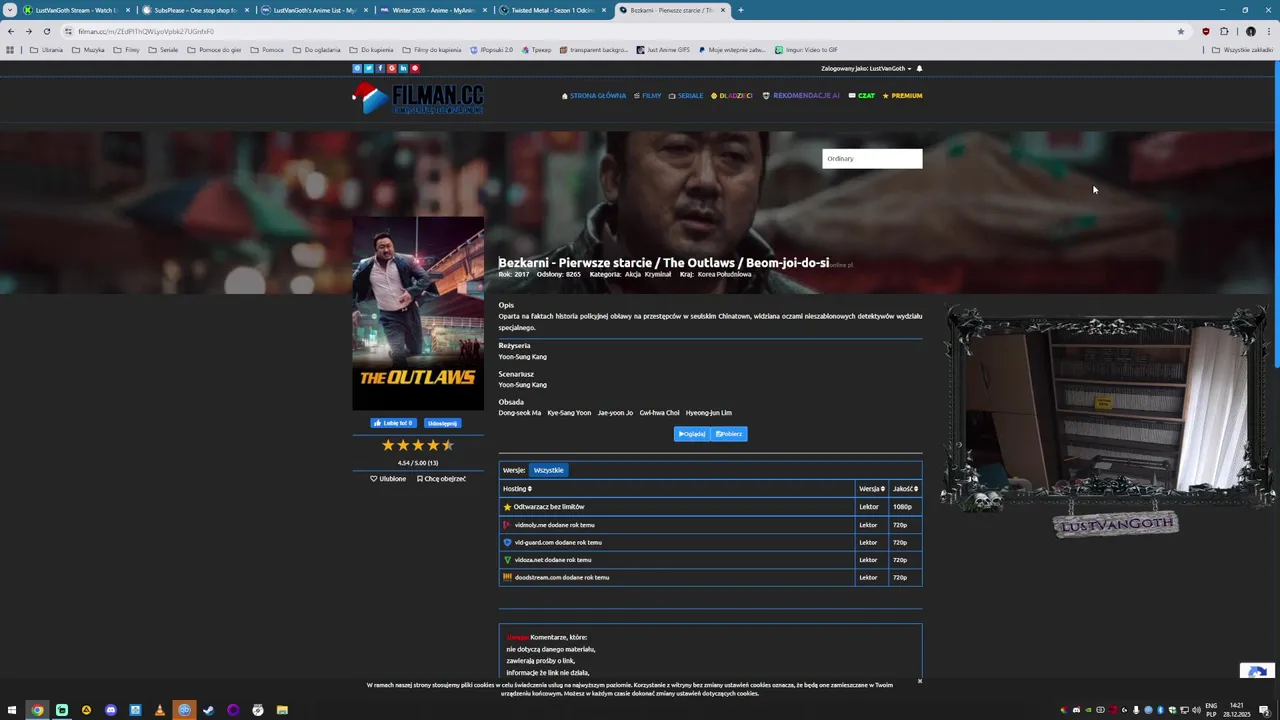Open SERIALE menu item

[x=686, y=96]
